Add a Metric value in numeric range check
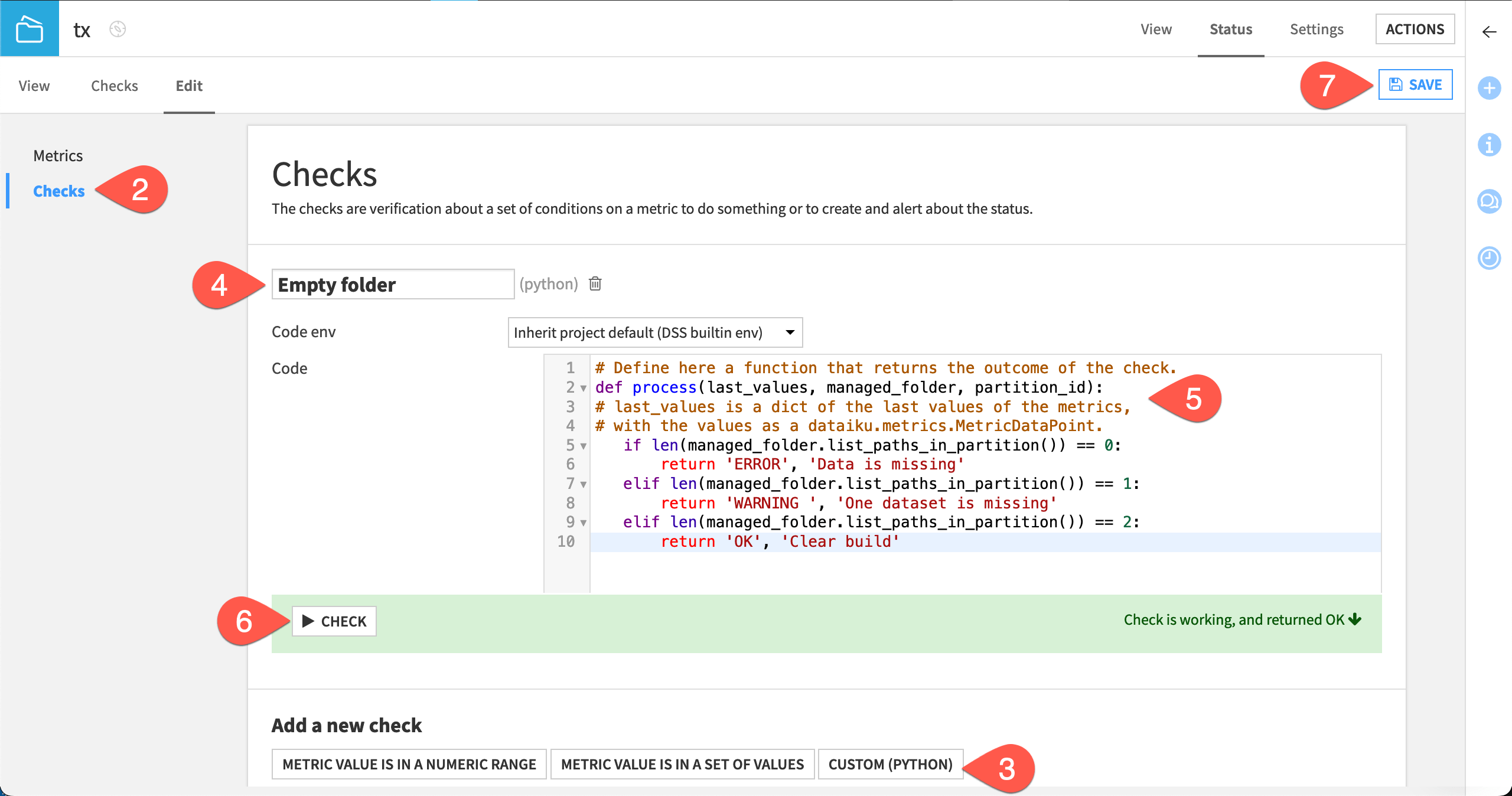 409,764
